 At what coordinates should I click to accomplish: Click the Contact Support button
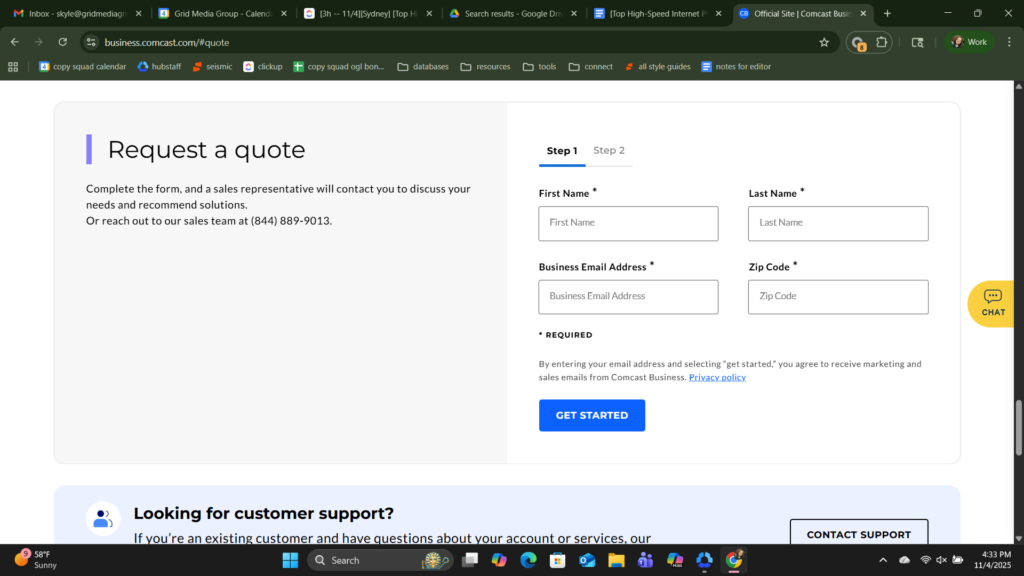click(x=858, y=534)
